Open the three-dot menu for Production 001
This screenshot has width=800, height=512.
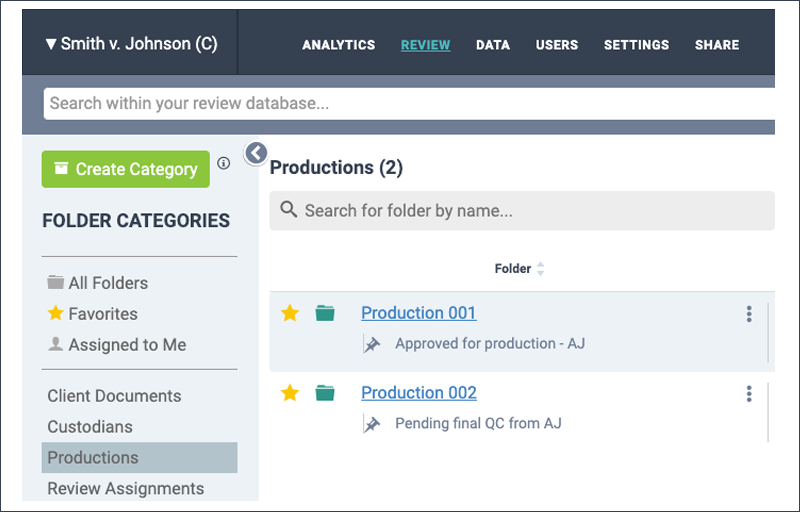coord(749,314)
